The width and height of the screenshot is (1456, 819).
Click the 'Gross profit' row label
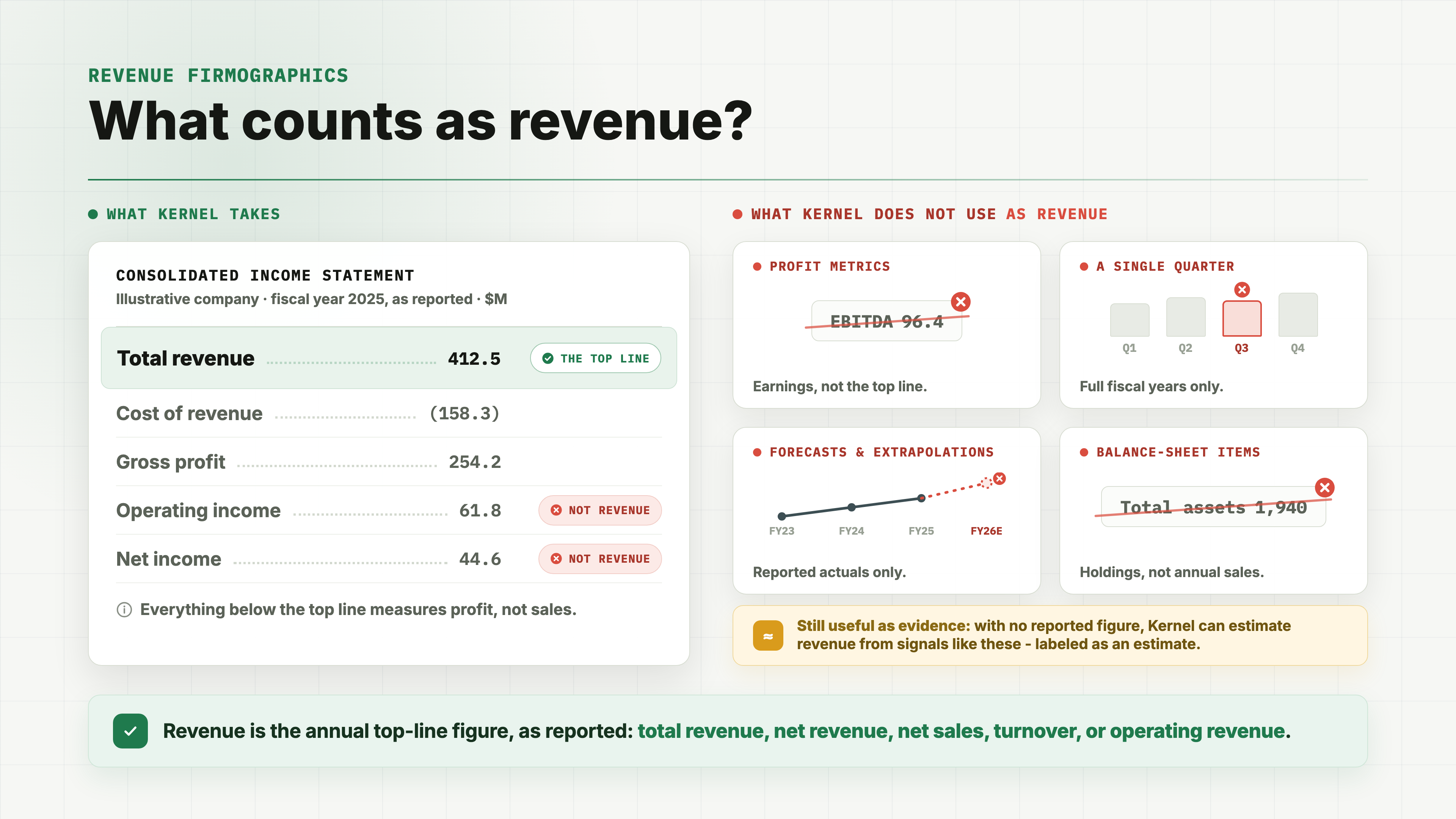tap(171, 462)
